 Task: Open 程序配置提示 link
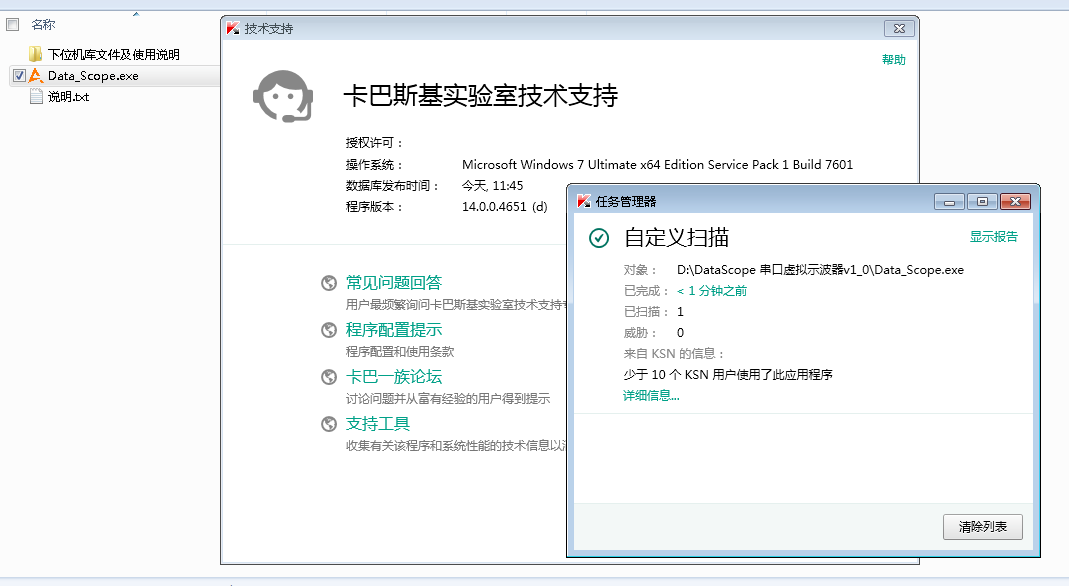point(393,330)
